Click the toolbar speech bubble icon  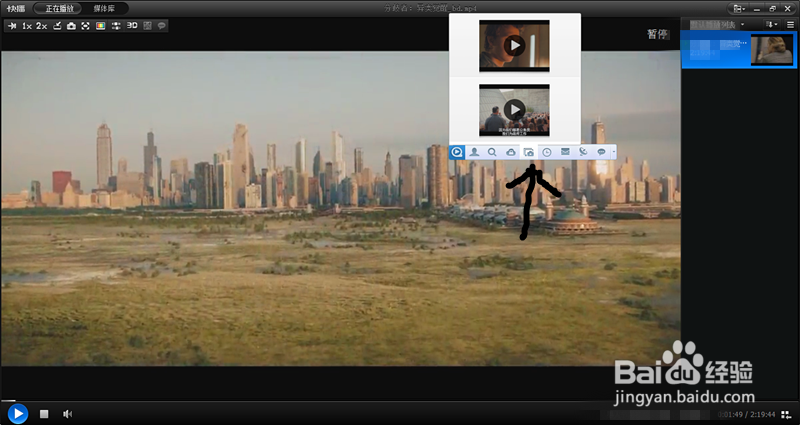[x=162, y=26]
